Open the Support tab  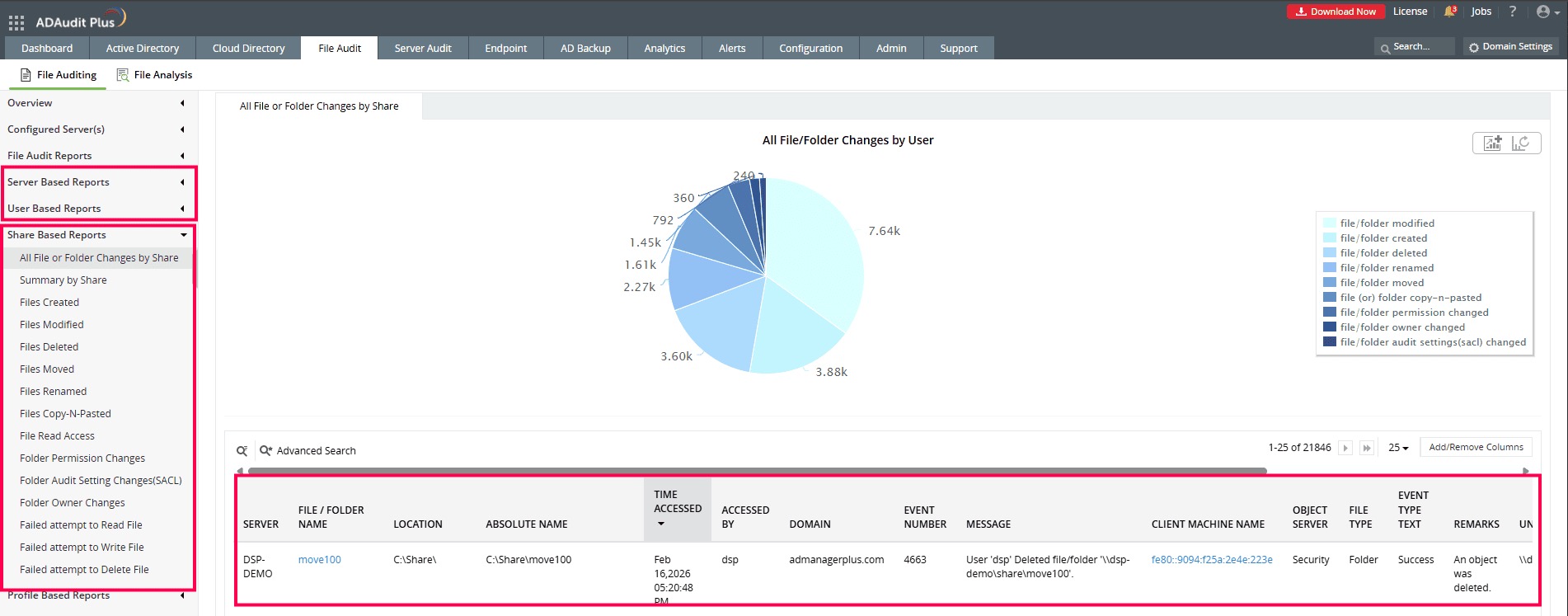tap(959, 48)
